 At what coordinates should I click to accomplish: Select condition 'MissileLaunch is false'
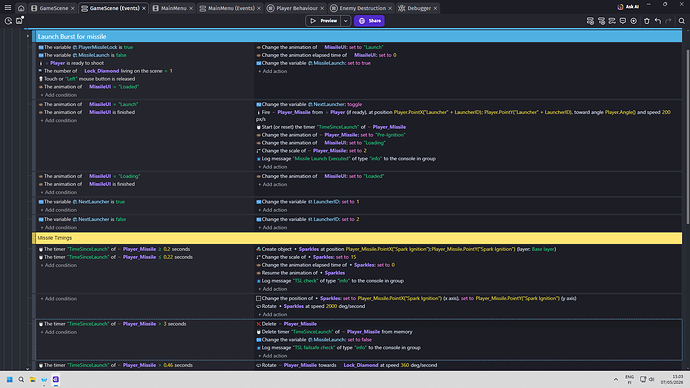tap(83, 55)
